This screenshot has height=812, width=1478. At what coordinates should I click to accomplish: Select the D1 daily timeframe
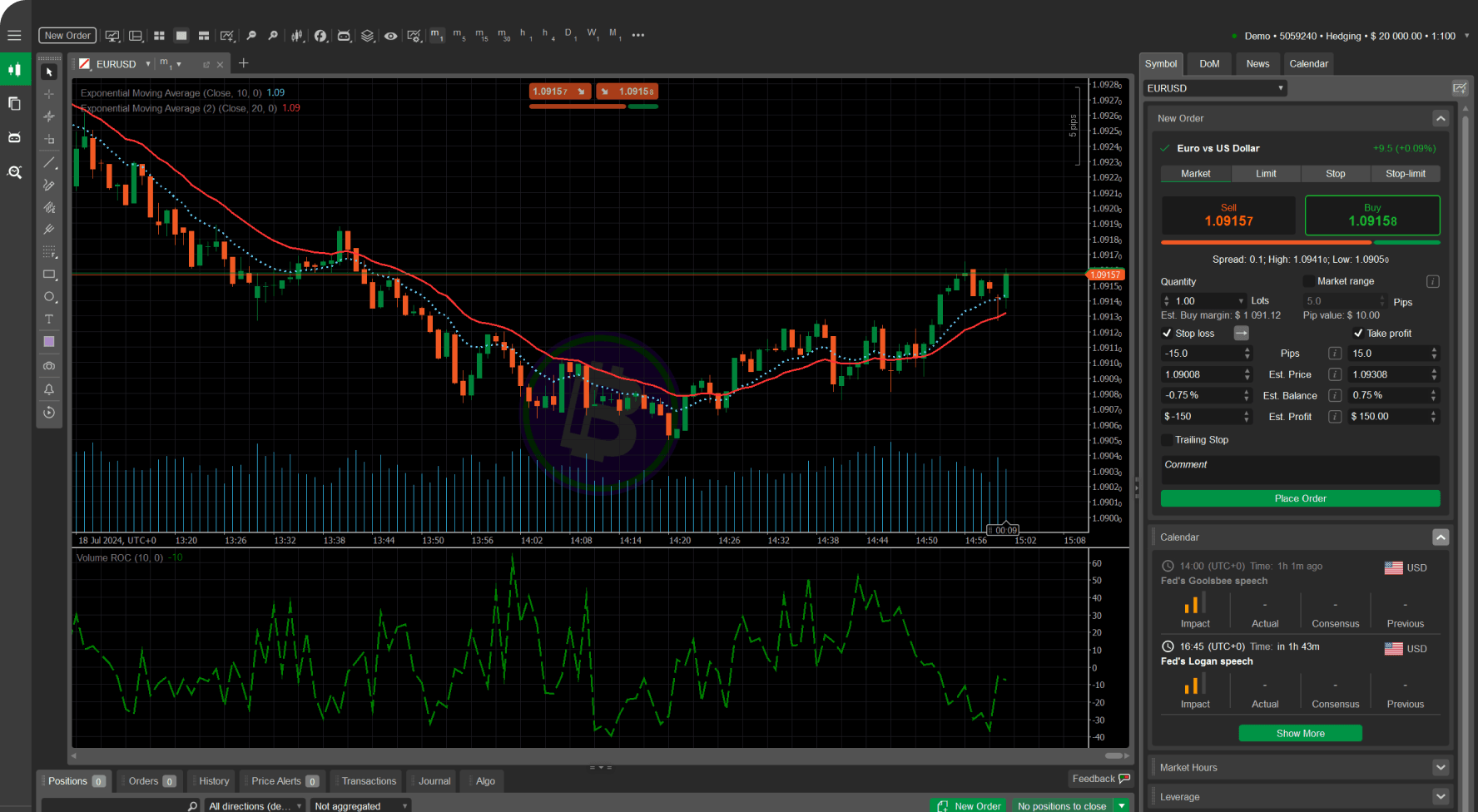[571, 36]
